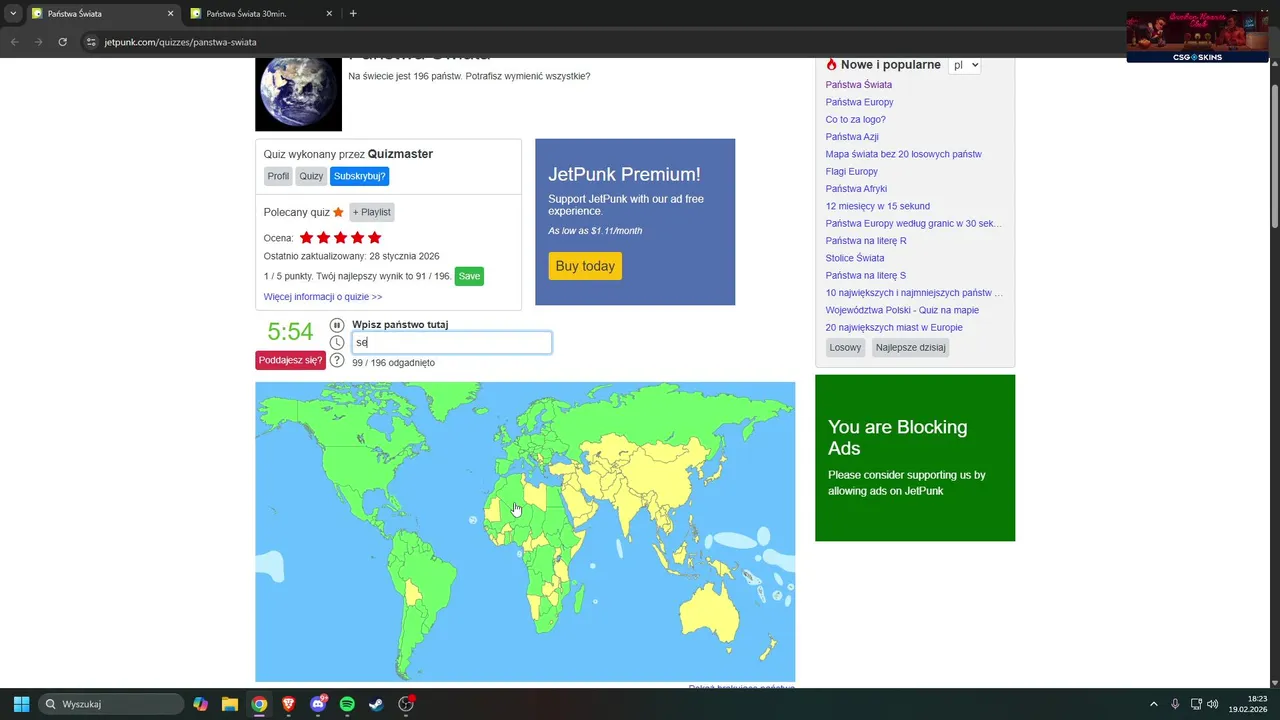Open Więcej informacji o quizie link
Image resolution: width=1280 pixels, height=720 pixels.
click(x=323, y=297)
